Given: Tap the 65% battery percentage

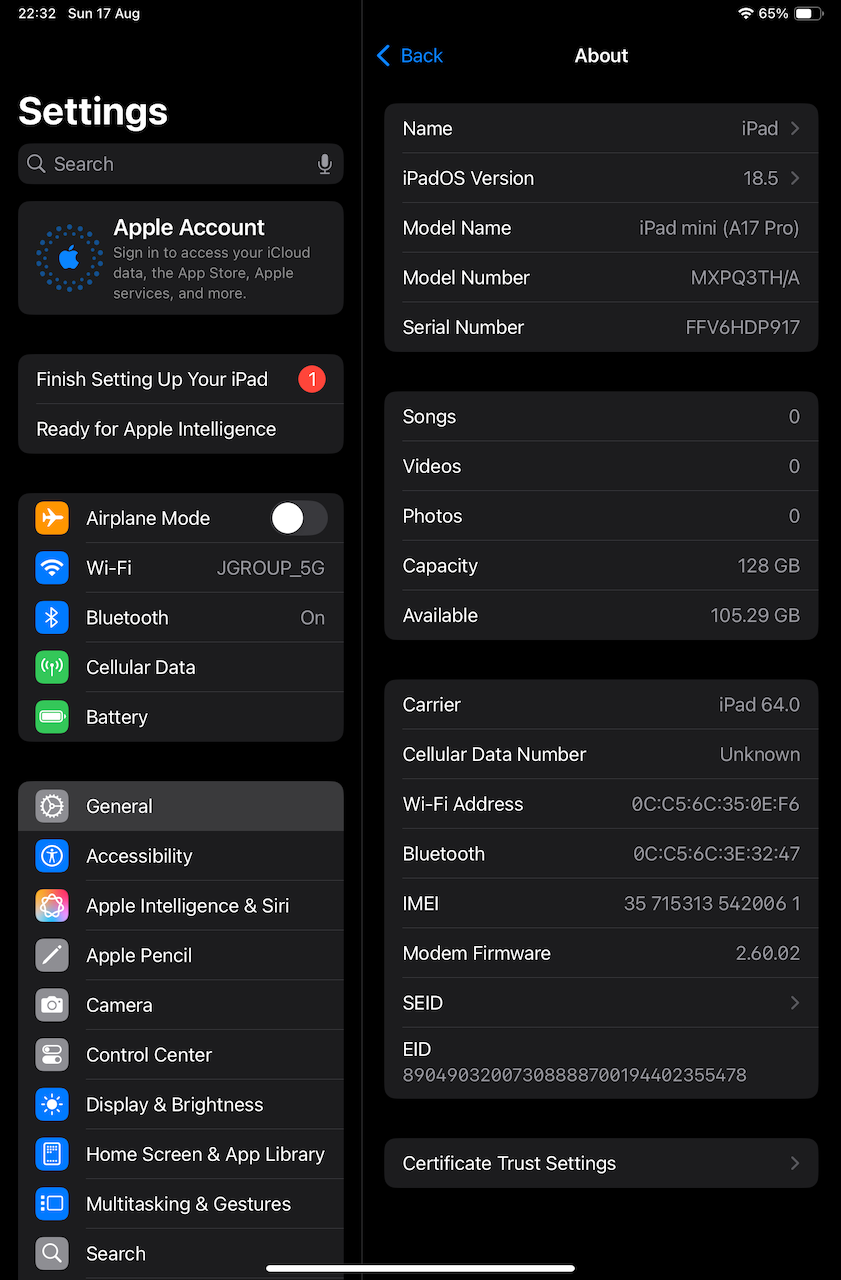Looking at the screenshot, I should point(773,14).
